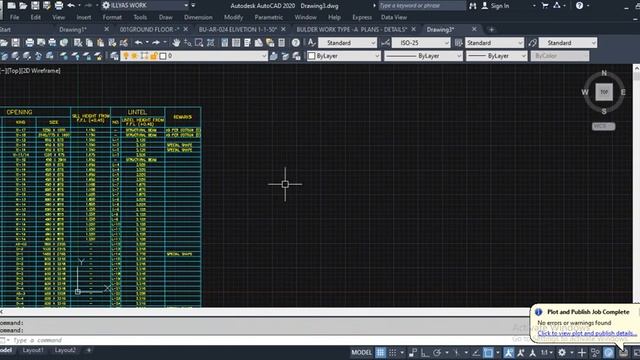The width and height of the screenshot is (640, 360).
Task: Open the ByLayer linetype dropdown
Action: point(424,56)
